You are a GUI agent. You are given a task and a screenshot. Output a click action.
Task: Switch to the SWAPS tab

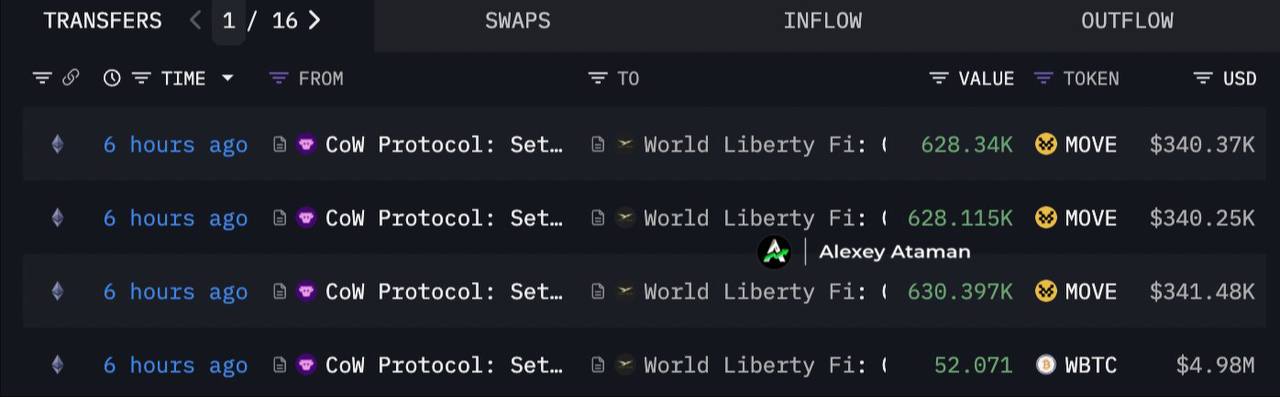(517, 21)
